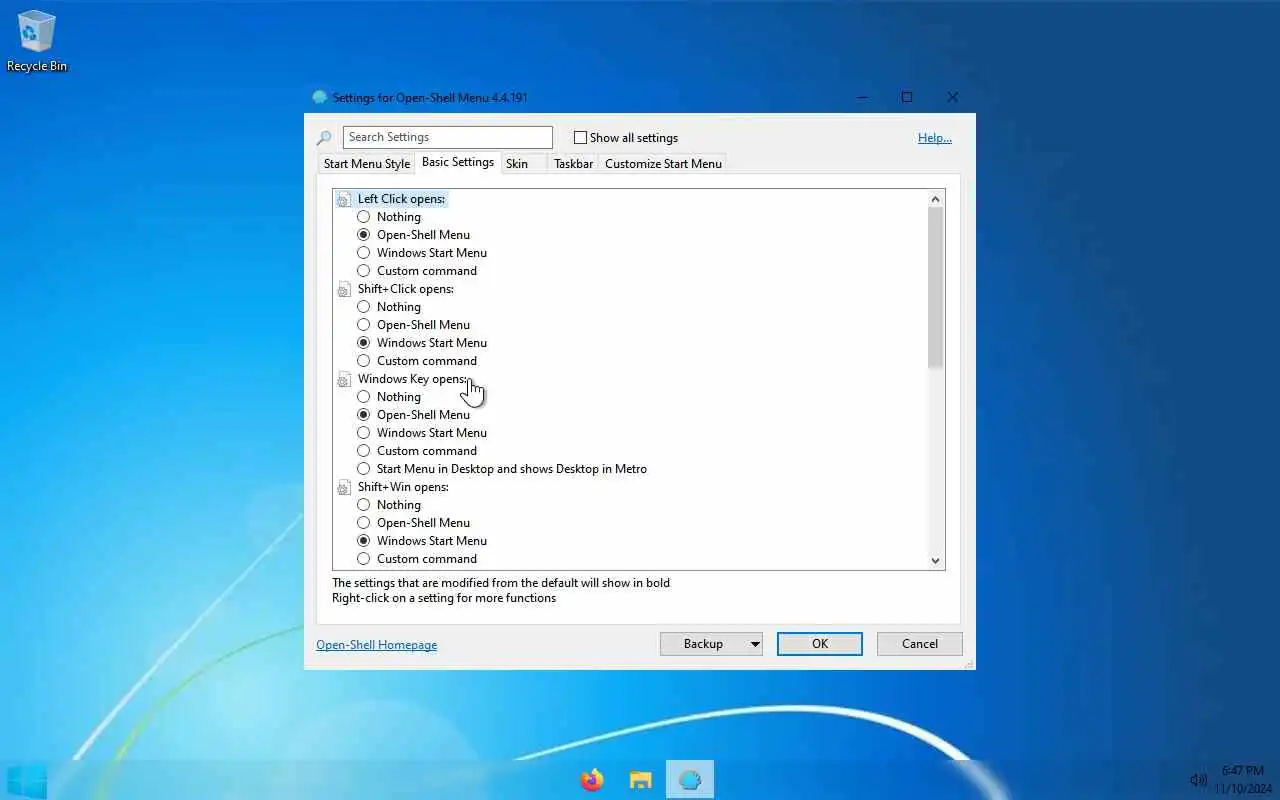Click the Open-Shell taskbar icon

click(690, 780)
